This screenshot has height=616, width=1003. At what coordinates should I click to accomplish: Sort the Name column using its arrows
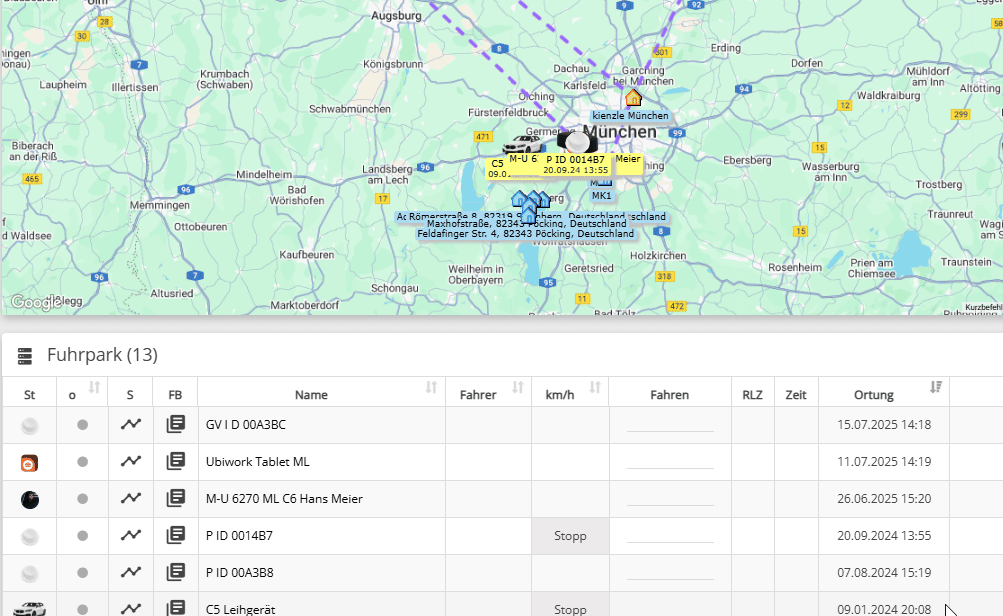(x=430, y=388)
